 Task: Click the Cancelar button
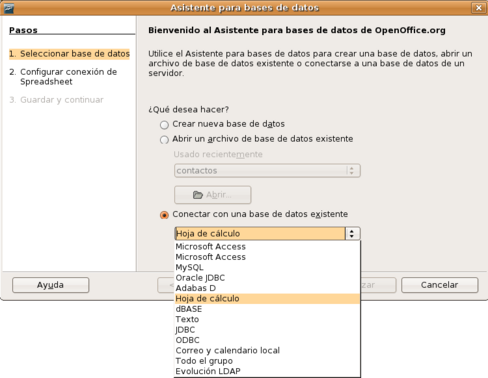point(440,285)
